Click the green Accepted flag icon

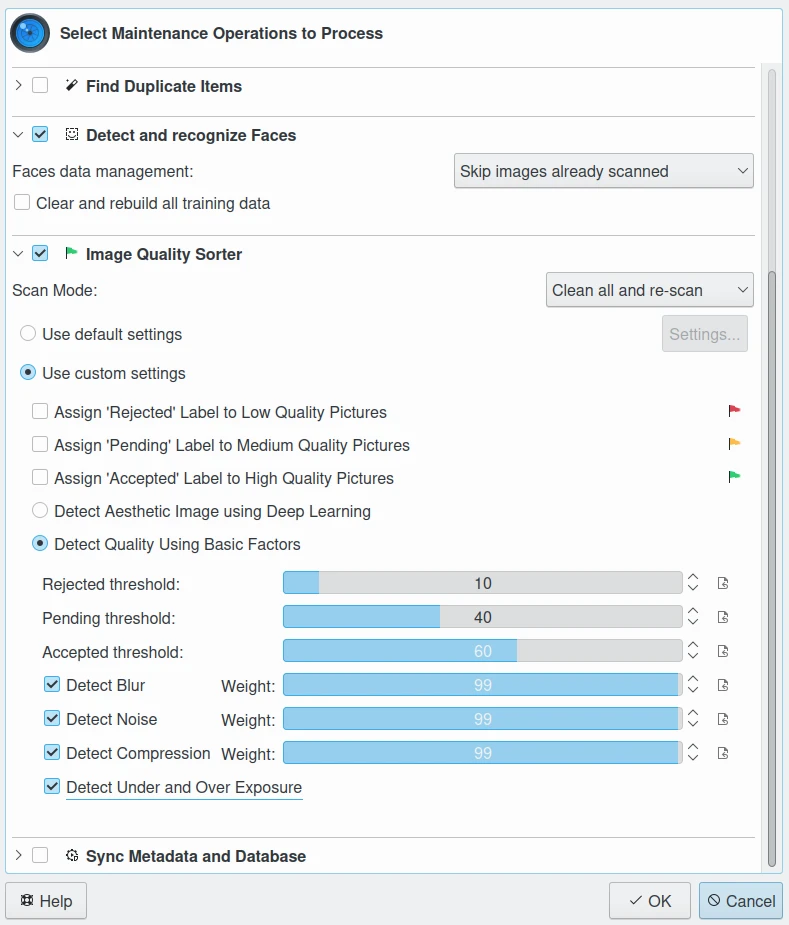click(x=734, y=477)
